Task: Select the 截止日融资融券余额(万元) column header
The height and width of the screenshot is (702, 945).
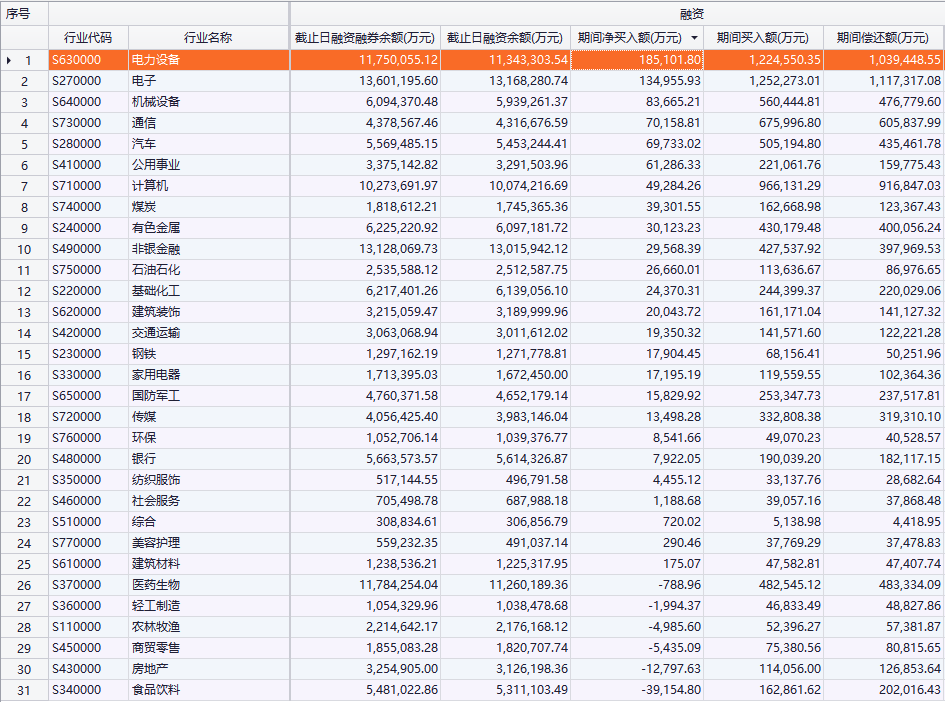Action: (x=365, y=38)
